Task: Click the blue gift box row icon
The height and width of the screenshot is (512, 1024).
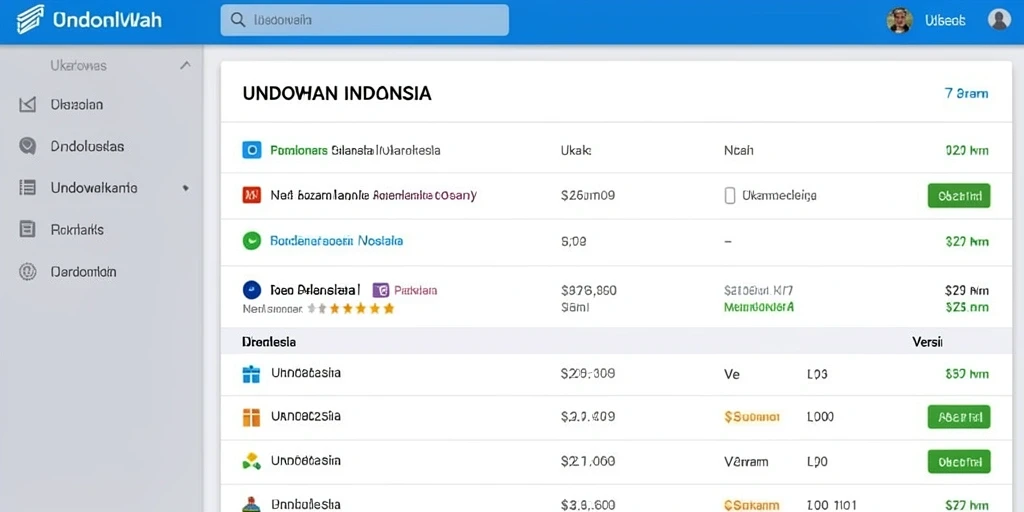Action: (x=251, y=374)
